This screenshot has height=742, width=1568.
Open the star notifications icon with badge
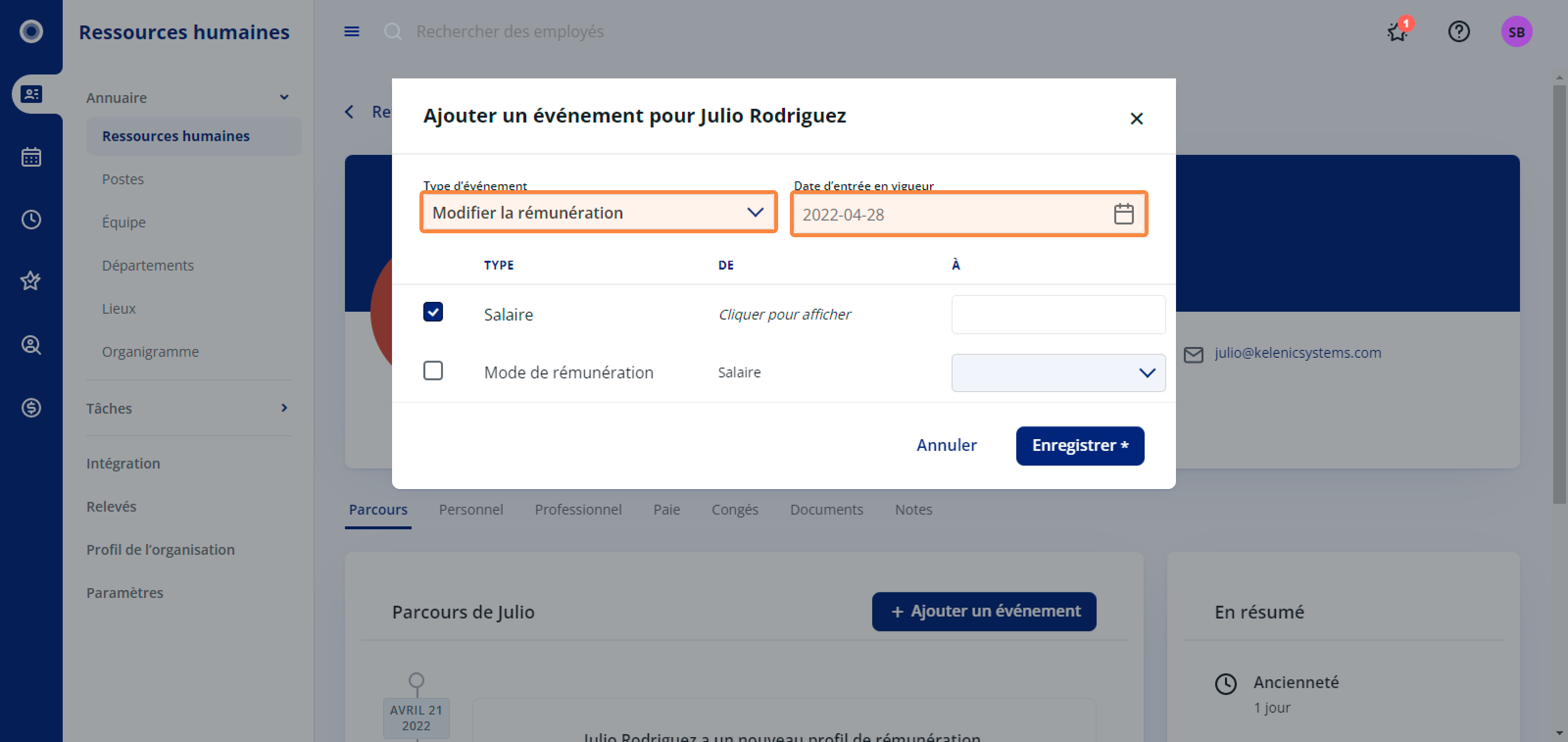1398,31
